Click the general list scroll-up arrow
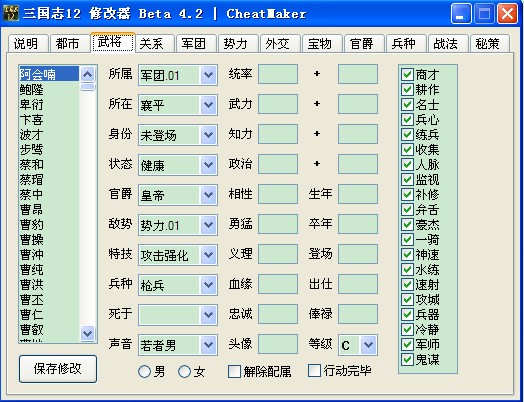Image resolution: width=524 pixels, height=402 pixels. [x=88, y=74]
